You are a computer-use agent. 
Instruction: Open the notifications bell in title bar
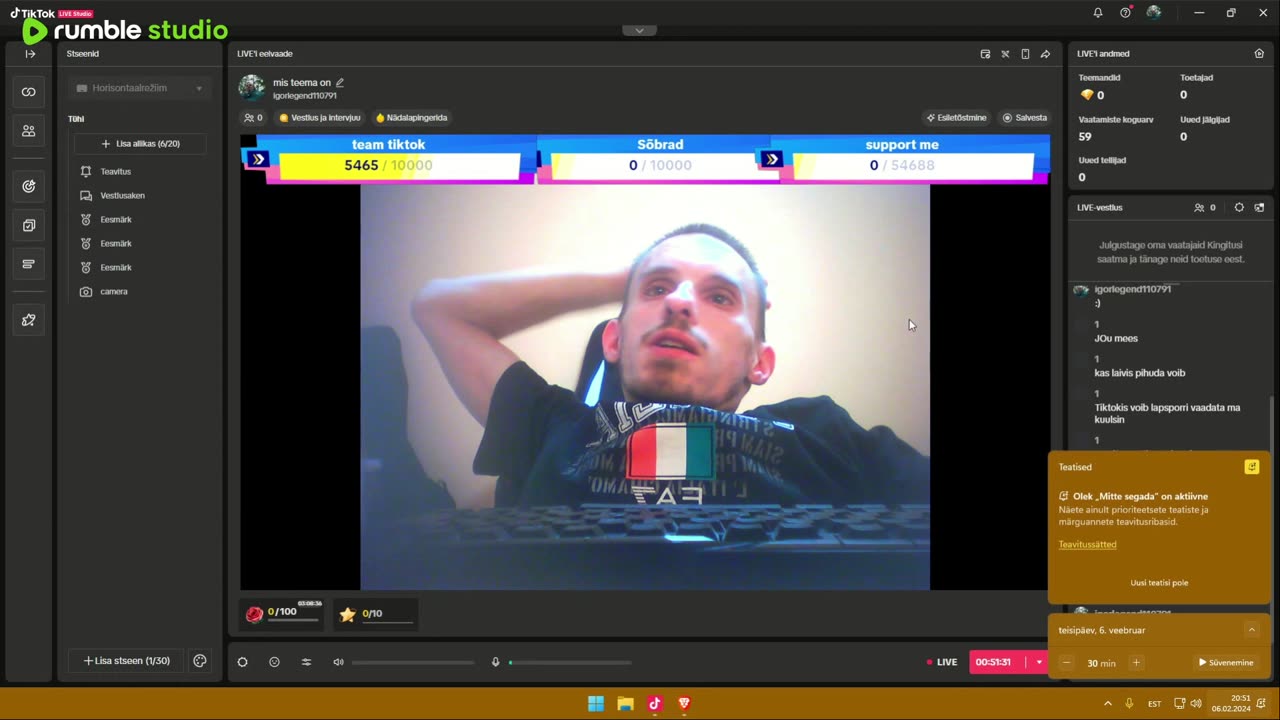tap(1098, 13)
